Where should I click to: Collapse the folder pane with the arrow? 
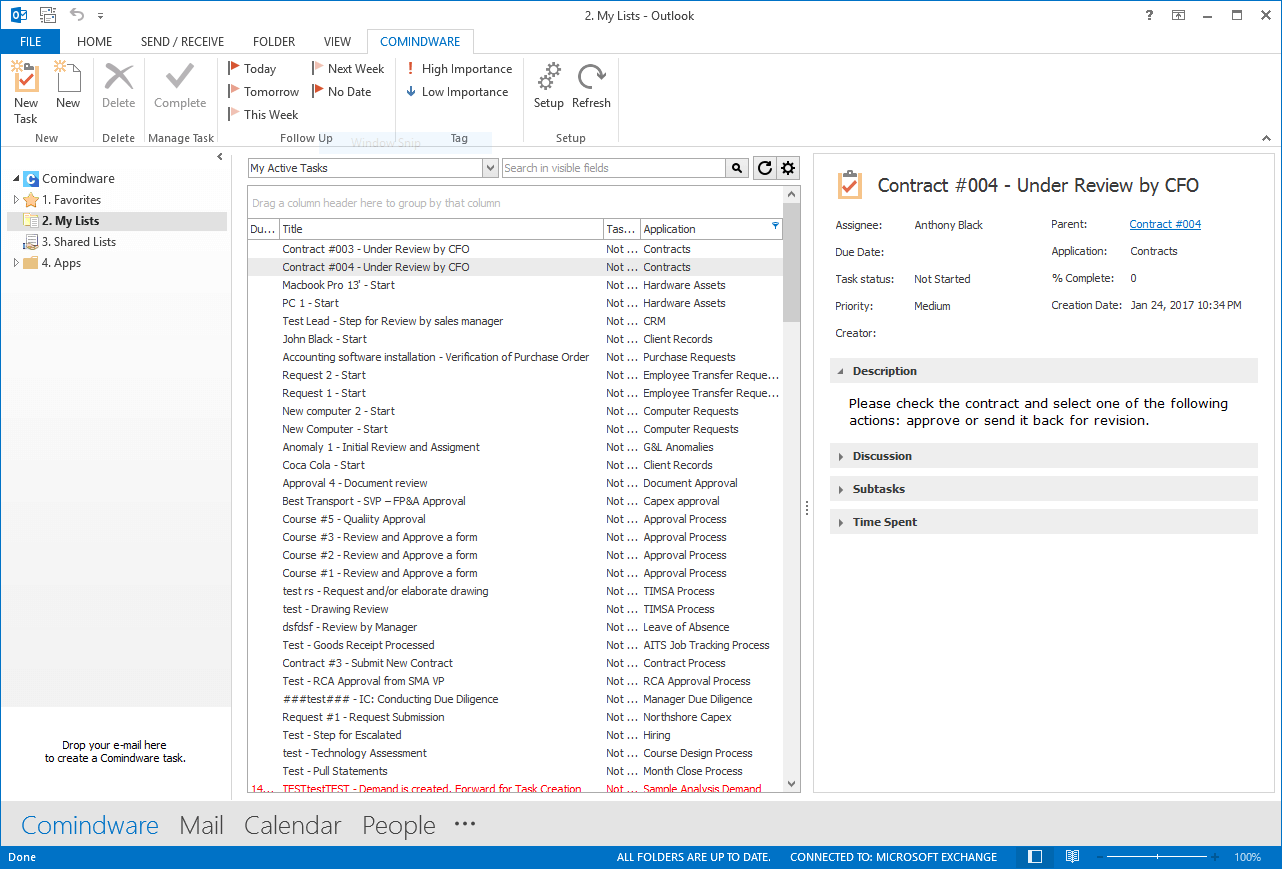point(220,157)
